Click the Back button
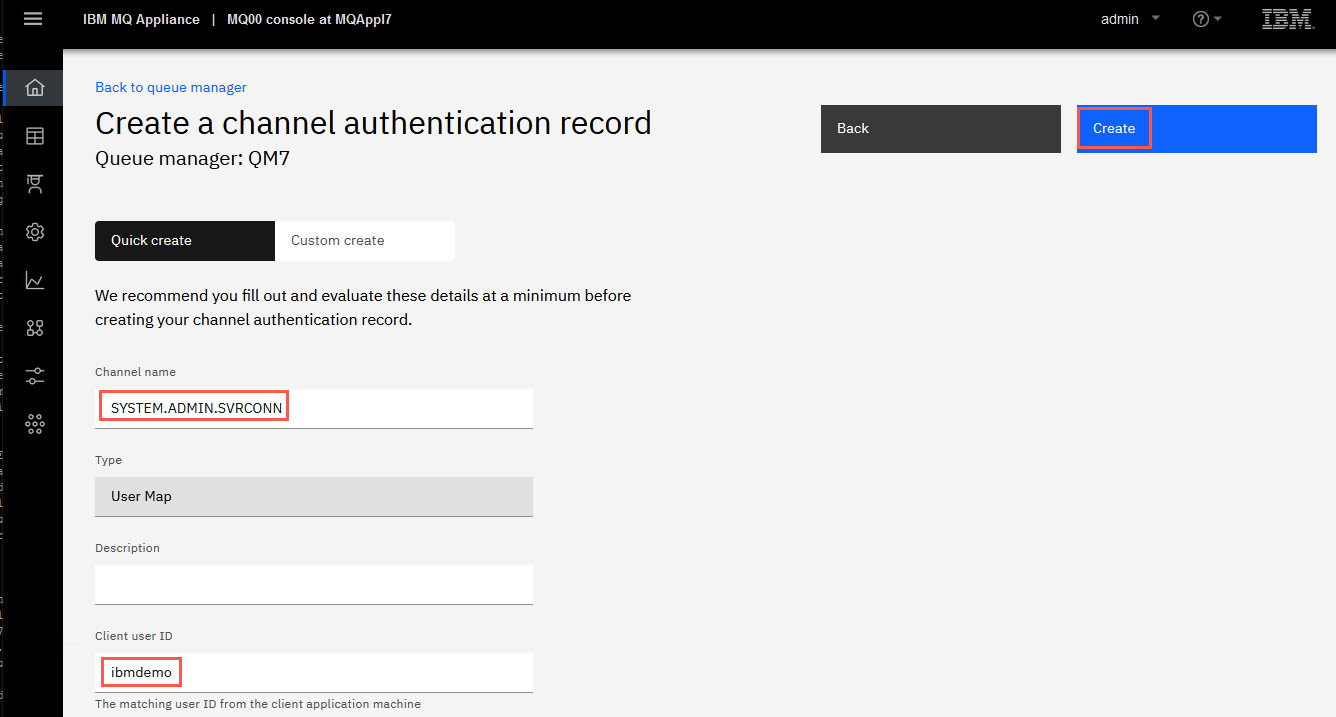 point(941,129)
